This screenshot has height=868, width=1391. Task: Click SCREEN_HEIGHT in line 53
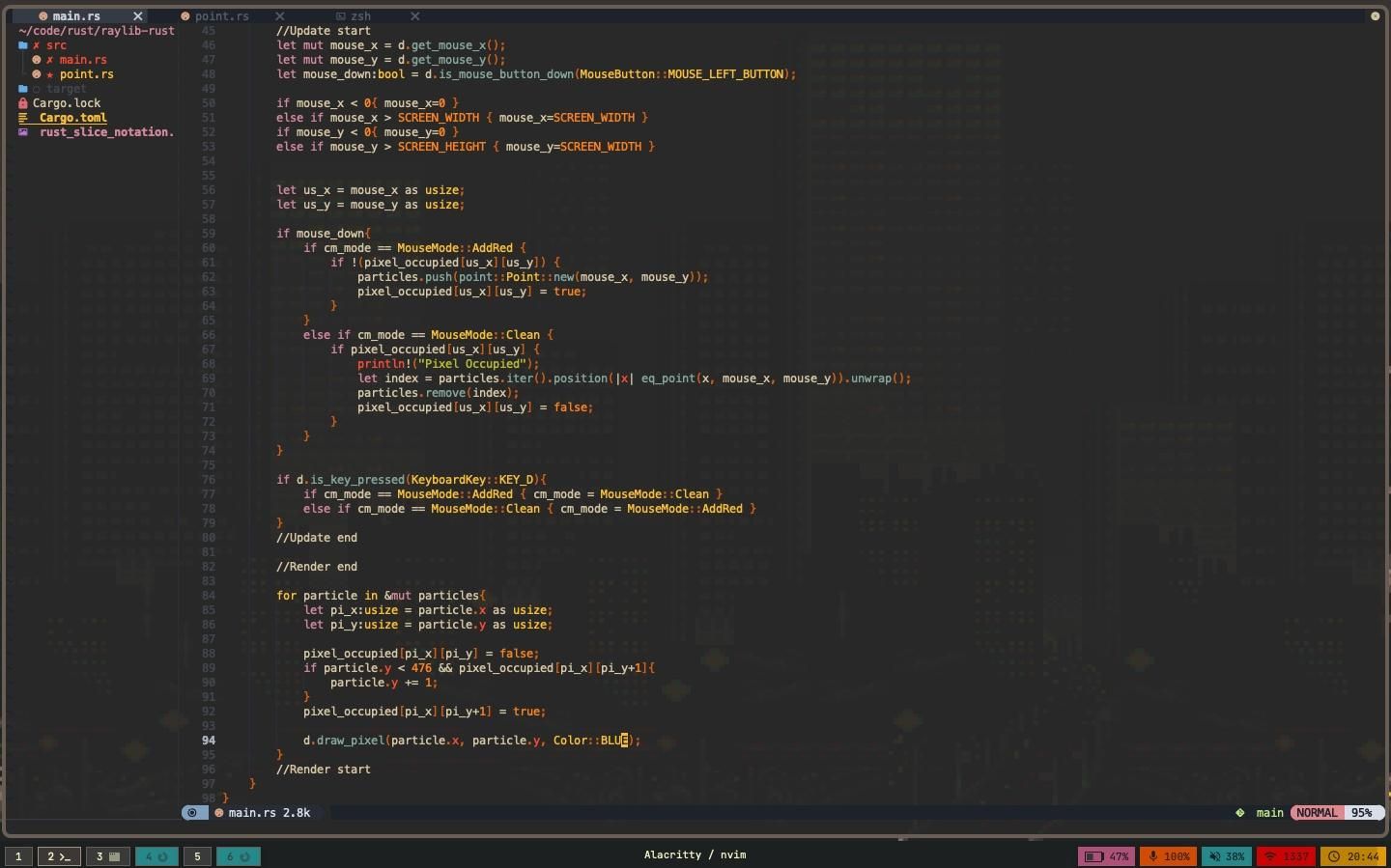tap(441, 147)
